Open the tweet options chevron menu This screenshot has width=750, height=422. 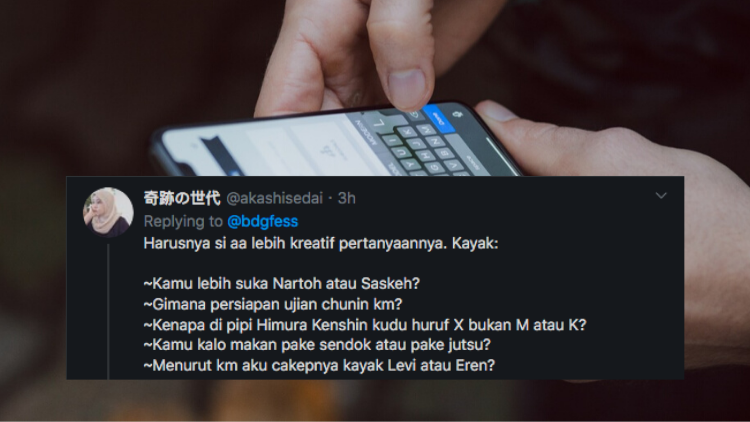pyautogui.click(x=661, y=195)
